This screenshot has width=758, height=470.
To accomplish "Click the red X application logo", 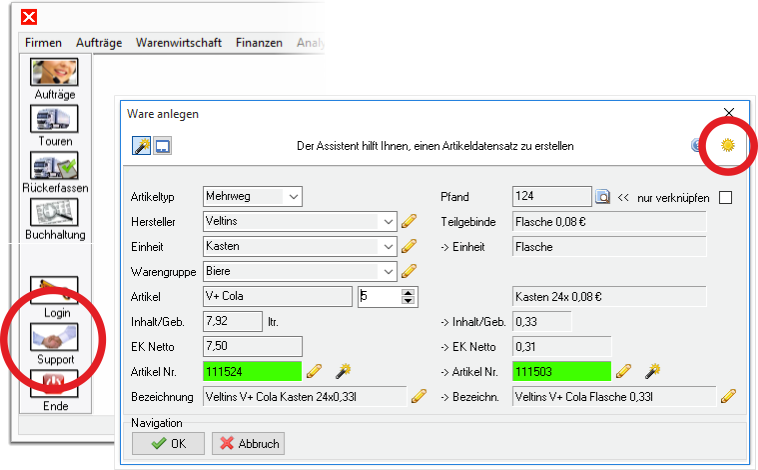I will pyautogui.click(x=29, y=17).
